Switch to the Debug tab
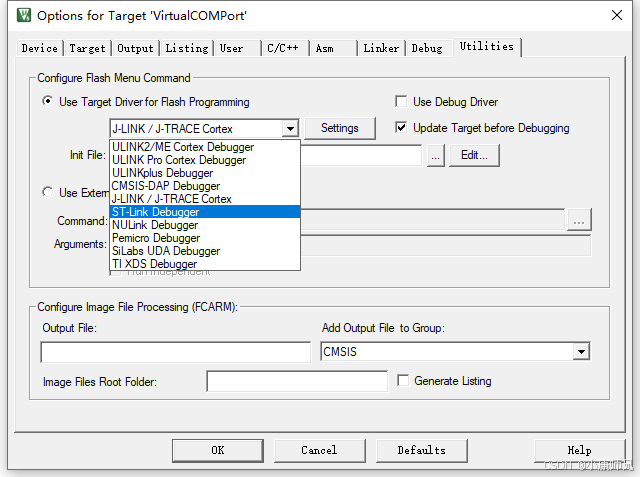The height and width of the screenshot is (477, 640). point(427,48)
